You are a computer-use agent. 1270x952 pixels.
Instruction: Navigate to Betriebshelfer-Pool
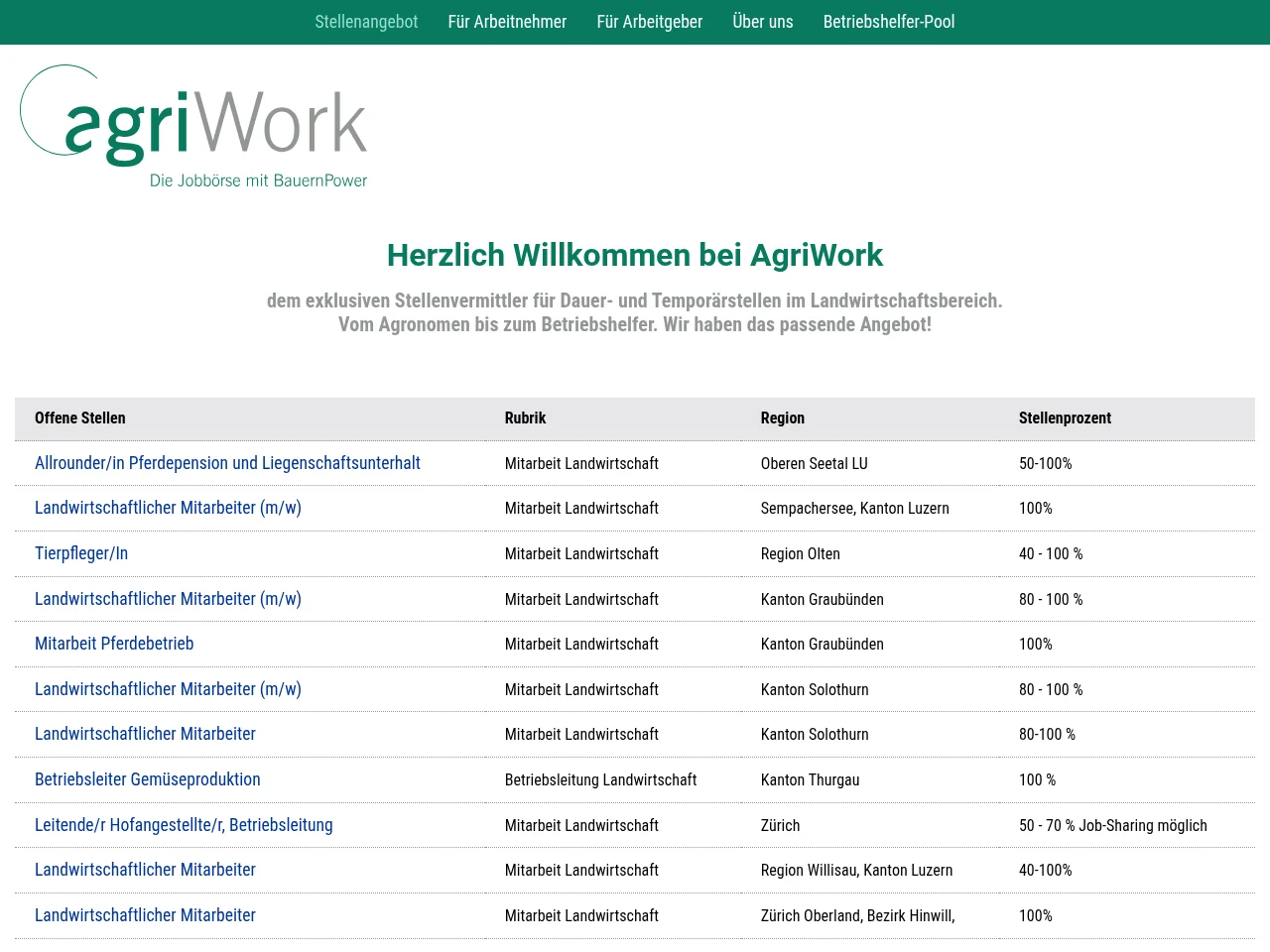889,22
